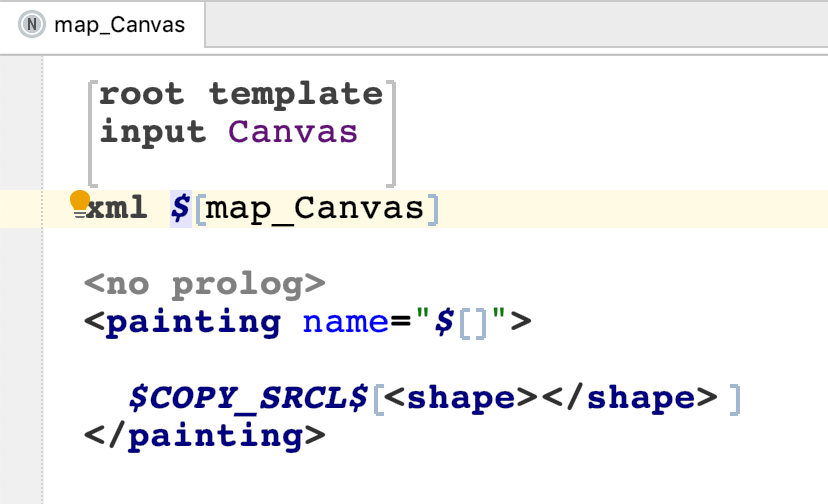This screenshot has width=828, height=504.
Task: Click the $ macro symbol before map_Canvas
Action: [180, 208]
